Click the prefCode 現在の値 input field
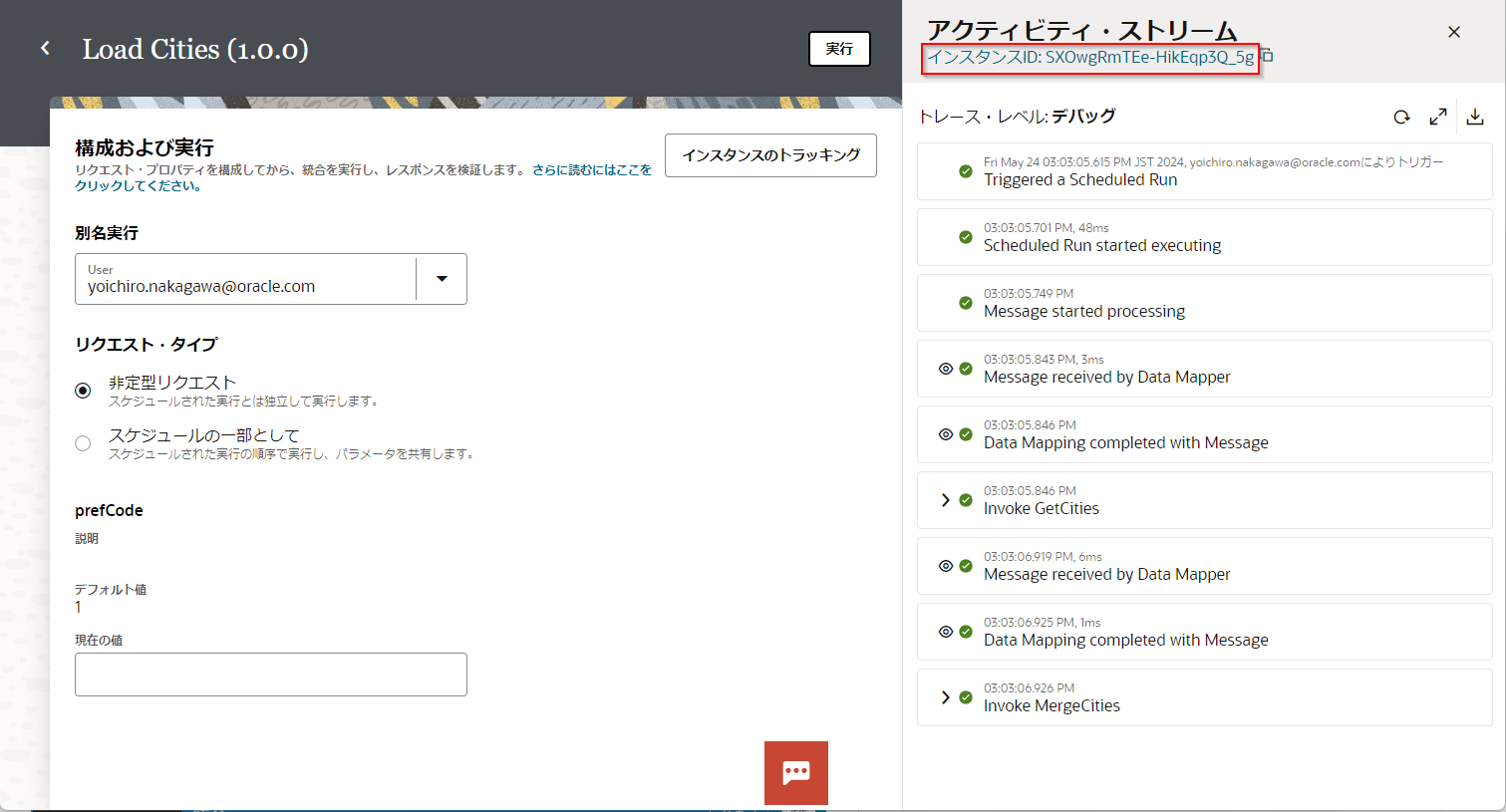Viewport: 1506px width, 812px height. click(x=270, y=675)
